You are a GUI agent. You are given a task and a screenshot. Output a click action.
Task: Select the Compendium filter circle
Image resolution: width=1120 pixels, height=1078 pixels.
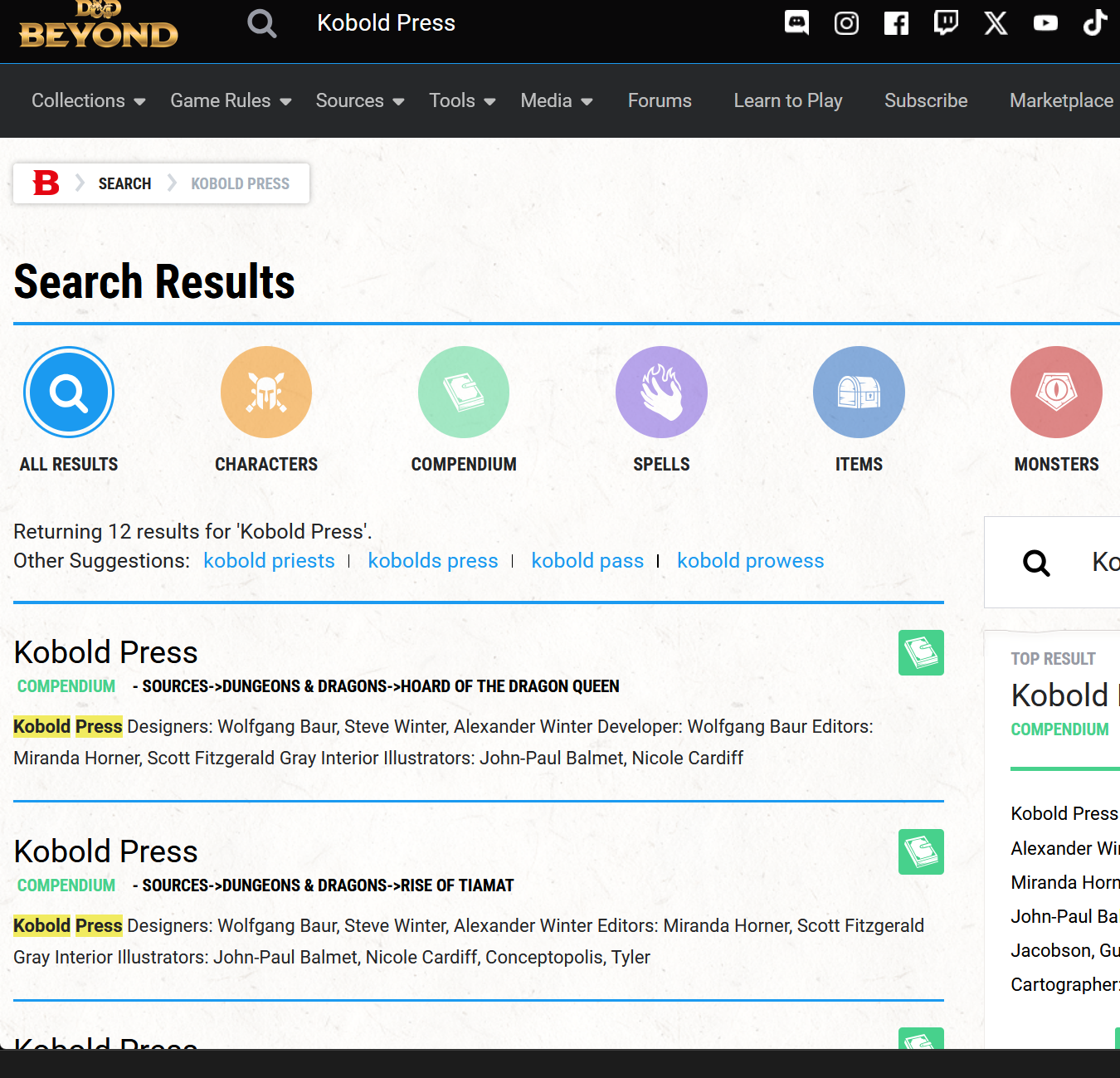coord(464,392)
